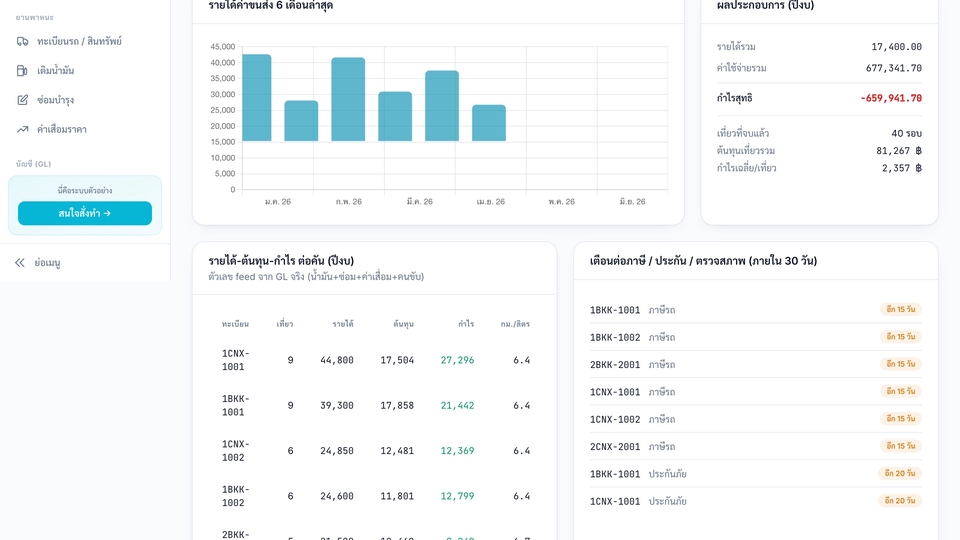Select the 1BKK-1002 row in profit table
This screenshot has width=960, height=540.
click(x=375, y=496)
